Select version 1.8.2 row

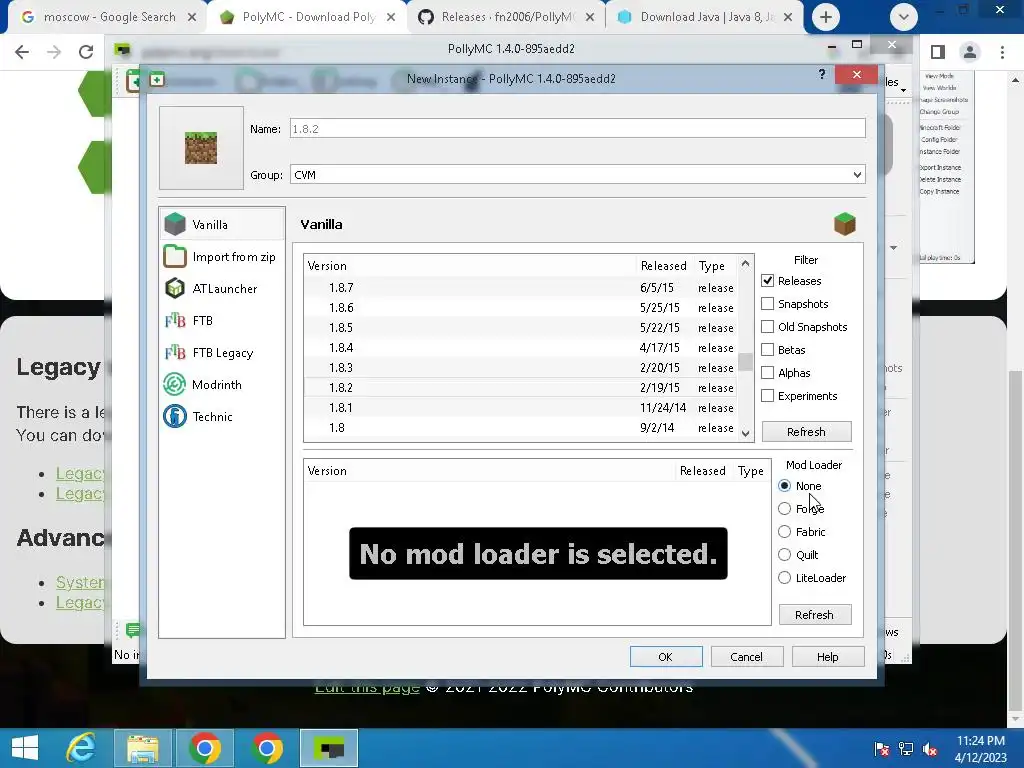pos(520,388)
